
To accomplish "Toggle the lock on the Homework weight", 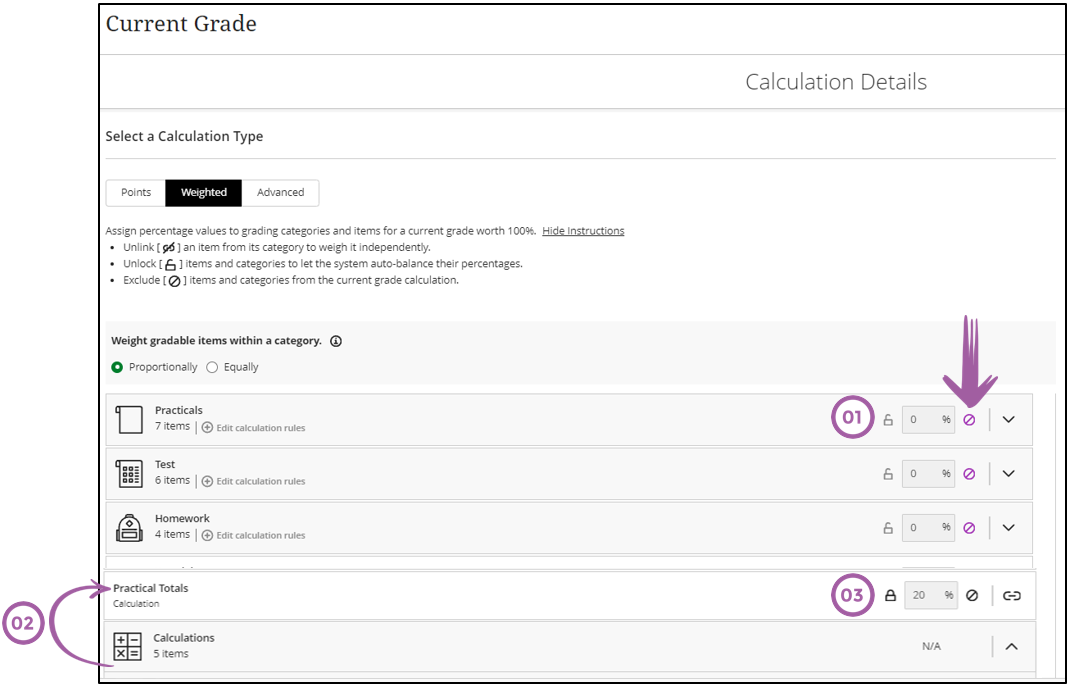I will 888,527.
